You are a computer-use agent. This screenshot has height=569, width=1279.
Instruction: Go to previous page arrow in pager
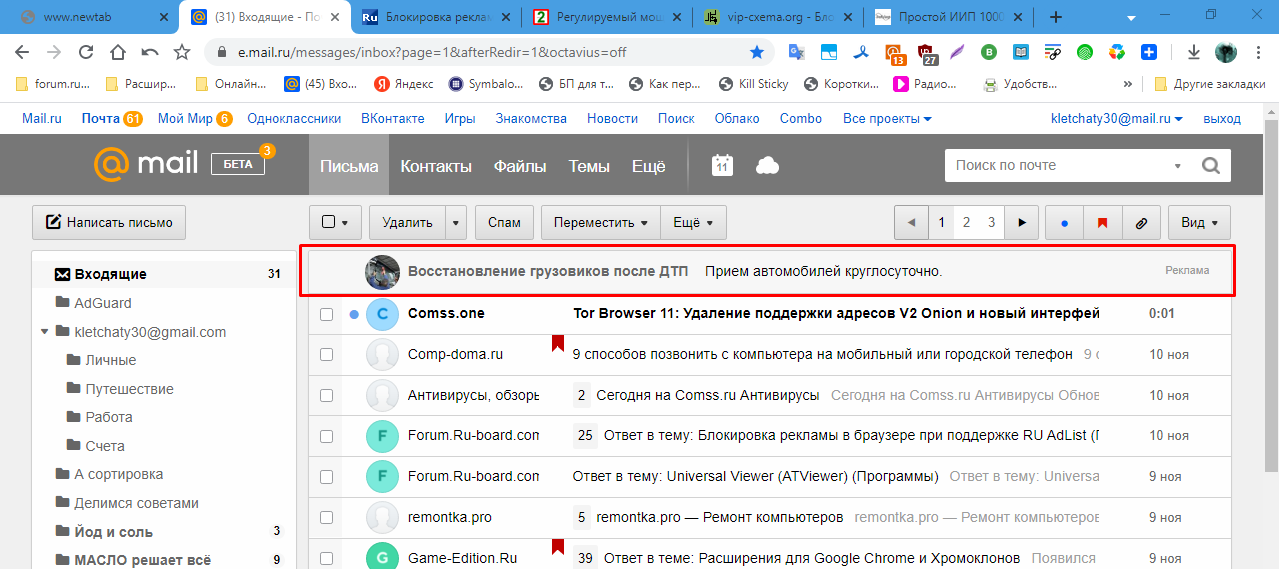tap(911, 223)
